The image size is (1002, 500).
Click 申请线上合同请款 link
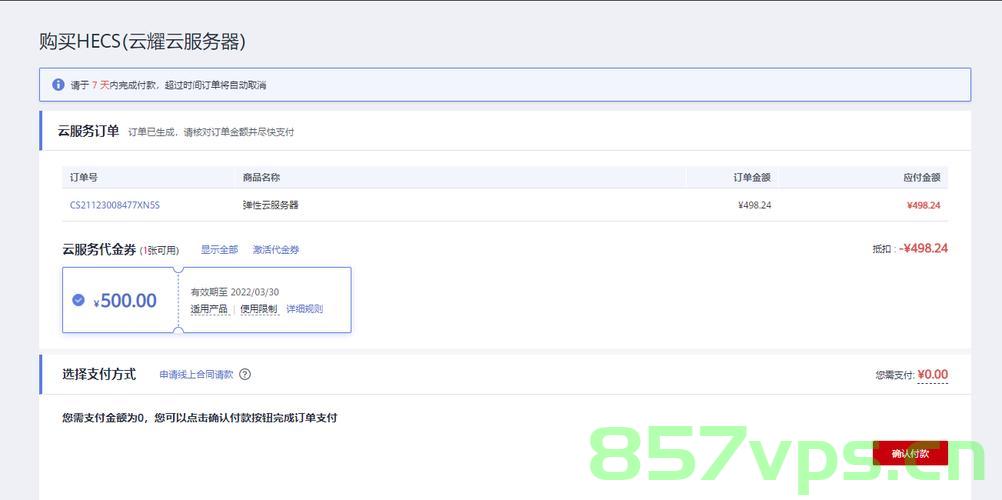coord(196,375)
